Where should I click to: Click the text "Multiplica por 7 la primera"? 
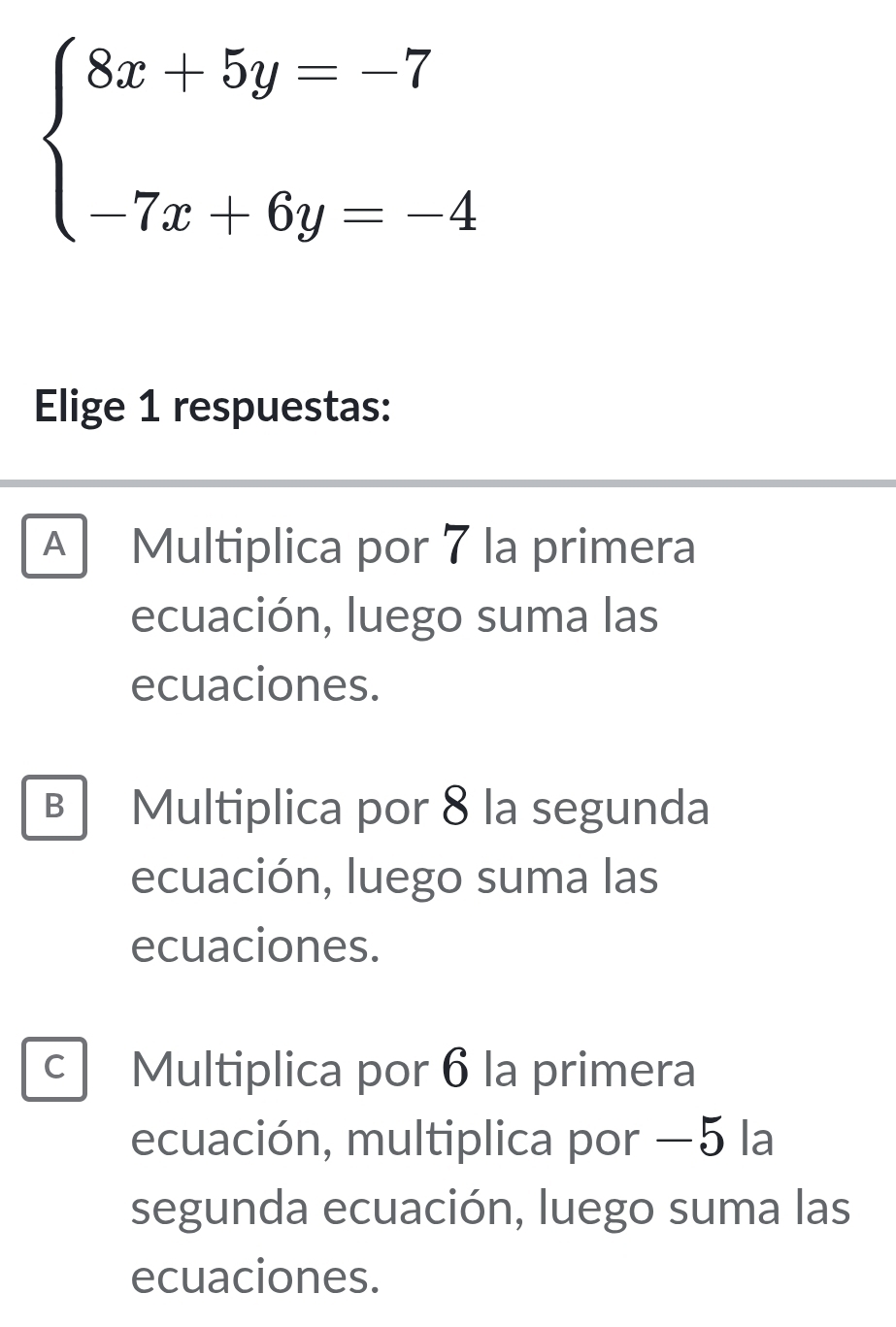(x=415, y=547)
